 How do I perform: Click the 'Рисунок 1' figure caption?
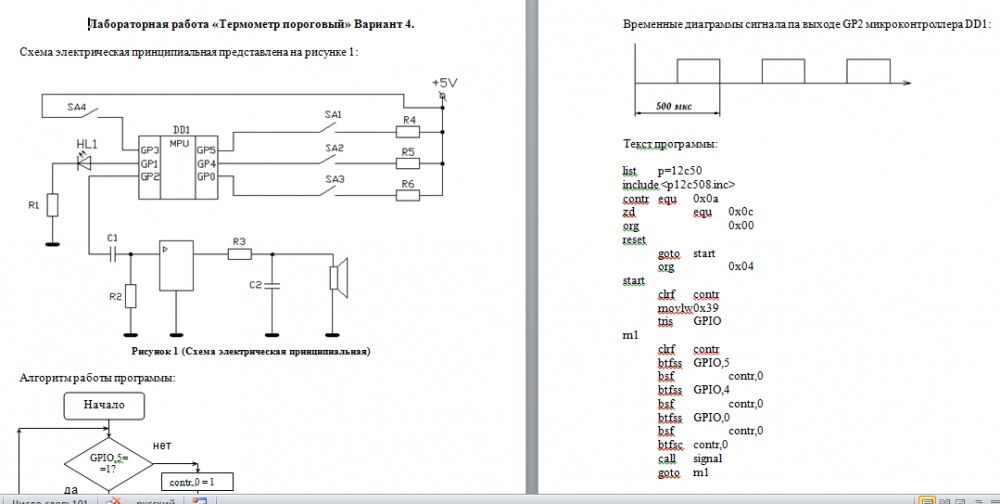coord(250,352)
